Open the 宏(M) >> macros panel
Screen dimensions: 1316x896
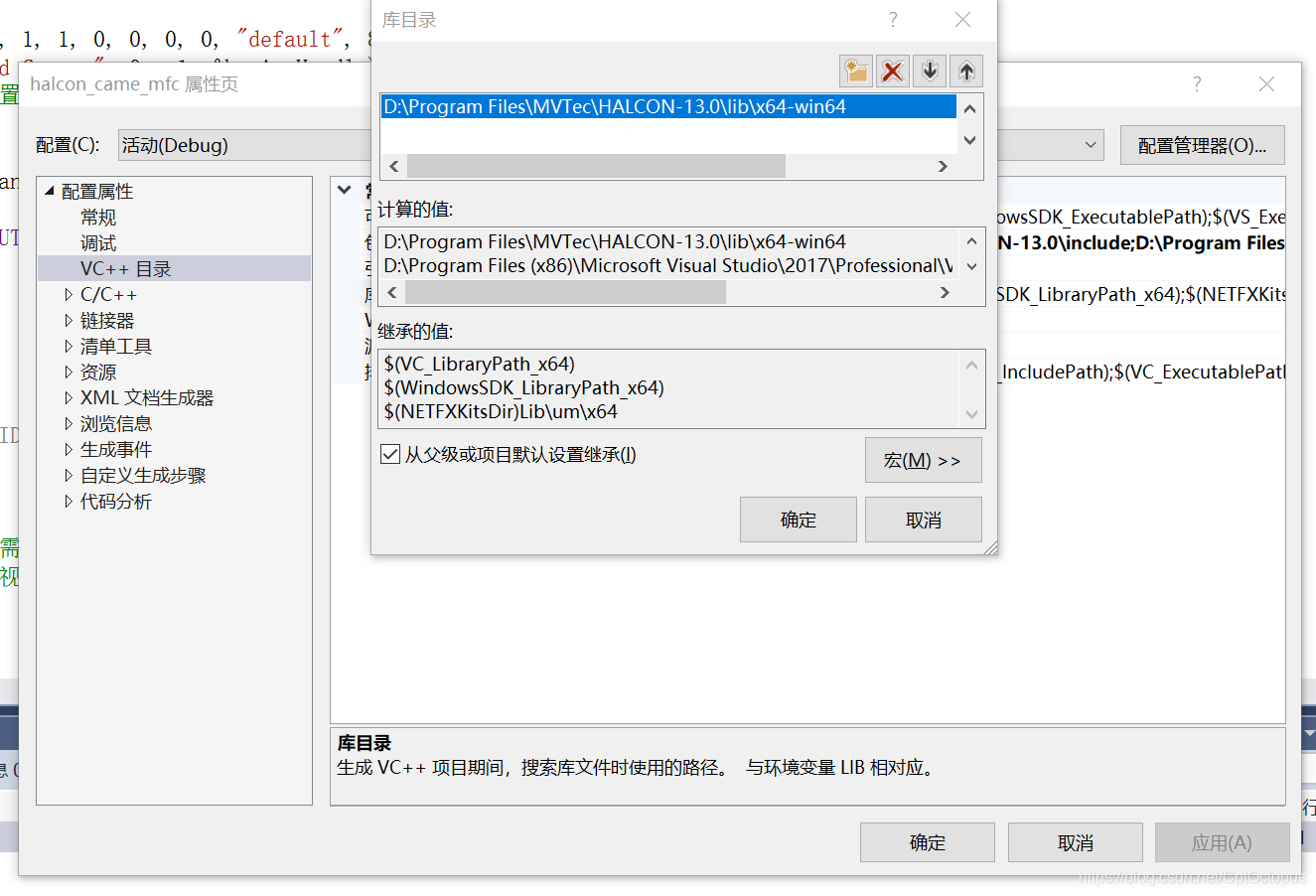[924, 460]
